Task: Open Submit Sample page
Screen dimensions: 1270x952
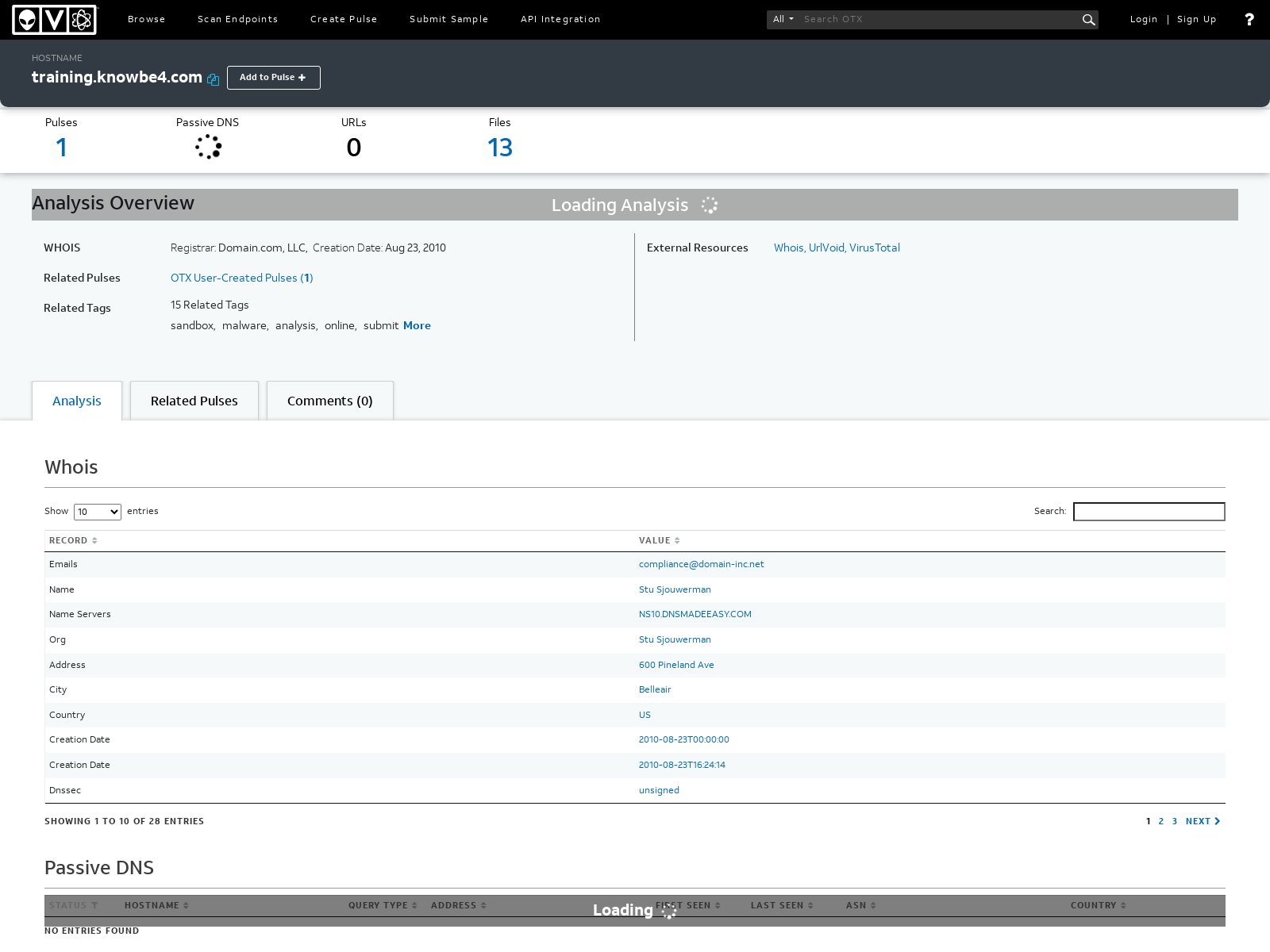Action: point(449,20)
